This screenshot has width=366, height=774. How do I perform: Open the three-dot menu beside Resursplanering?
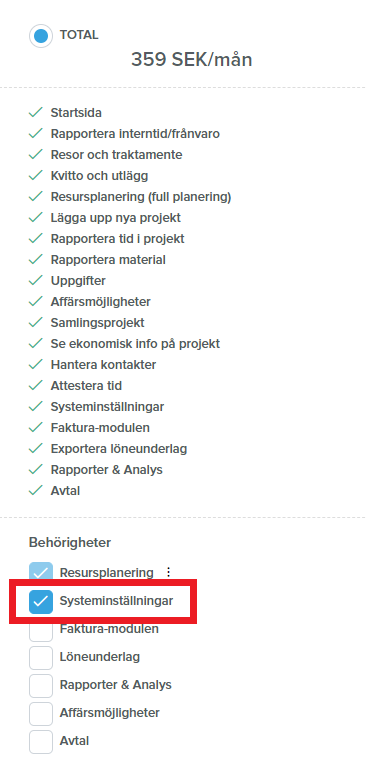(168, 572)
